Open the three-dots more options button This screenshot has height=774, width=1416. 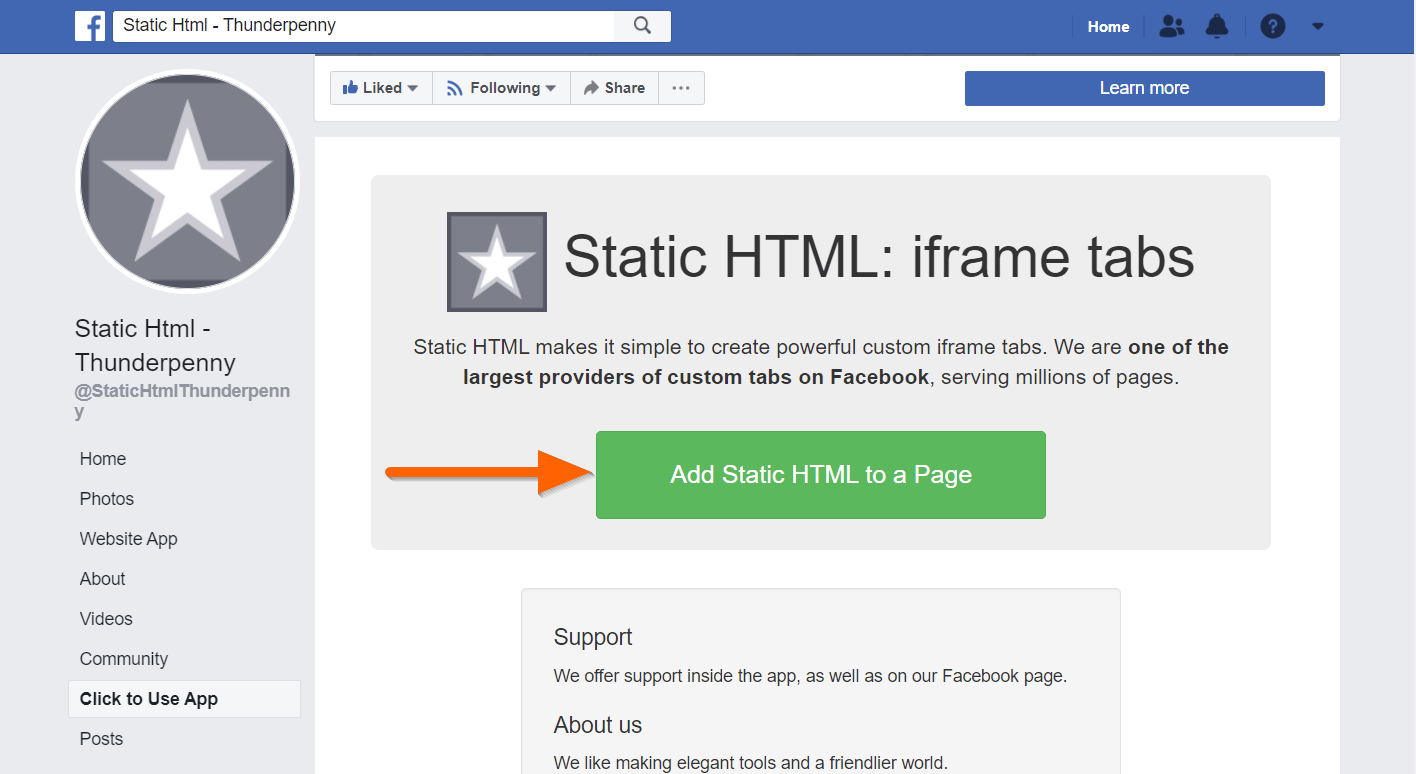(681, 88)
